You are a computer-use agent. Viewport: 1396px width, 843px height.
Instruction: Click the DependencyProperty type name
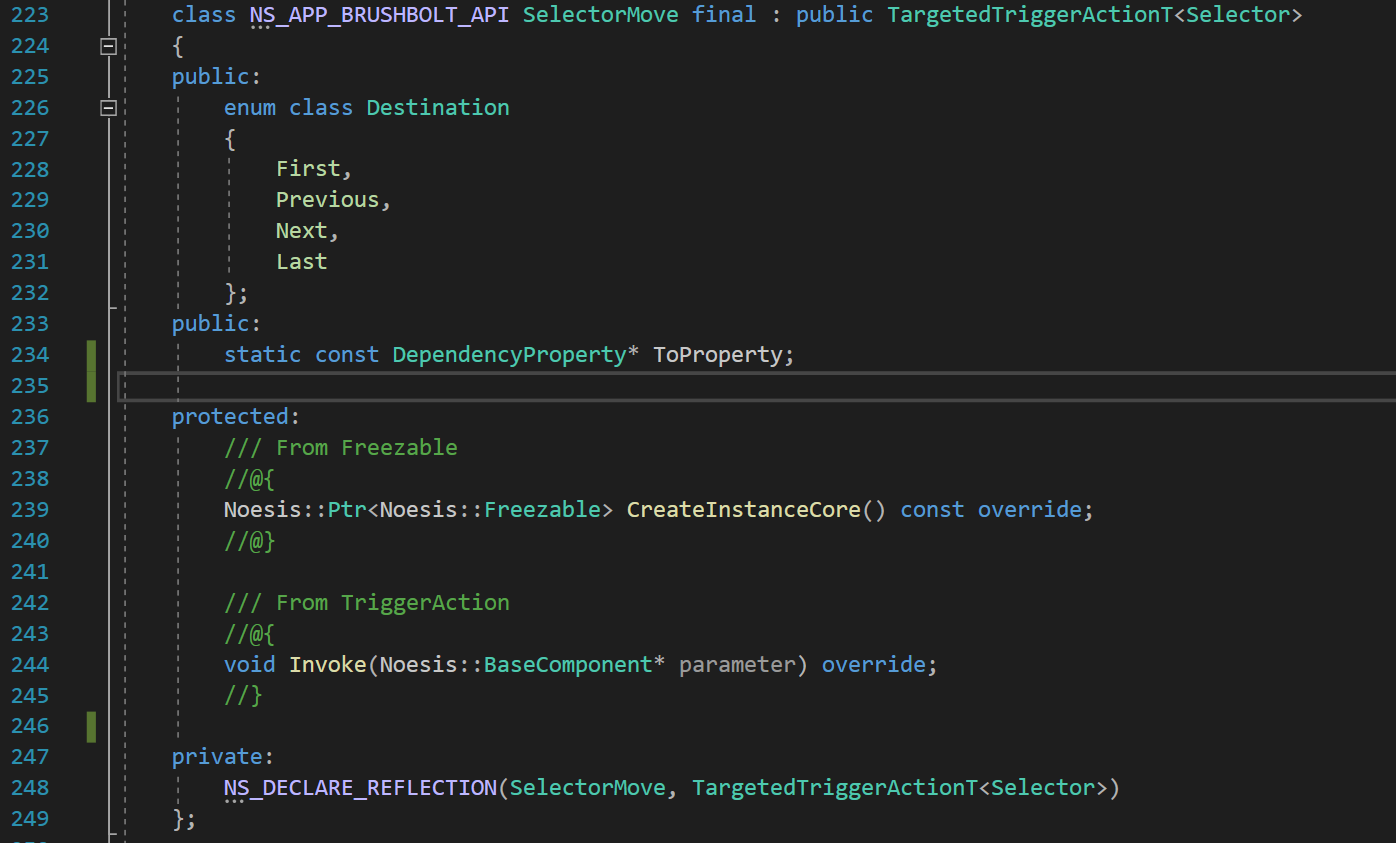pos(509,355)
